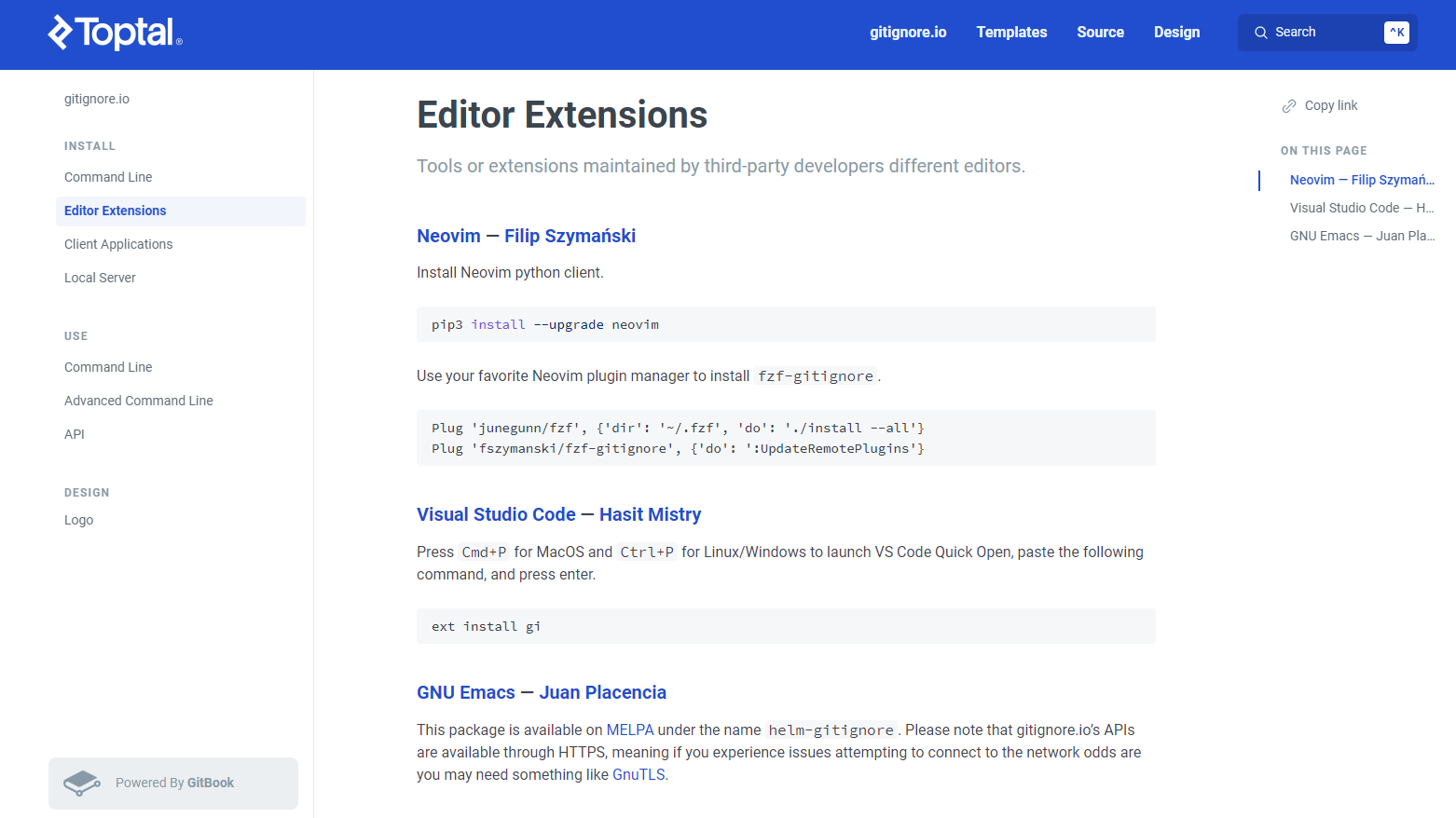Click the fzf-gitignore inline code
This screenshot has height=818, width=1456.
pyautogui.click(x=816, y=376)
